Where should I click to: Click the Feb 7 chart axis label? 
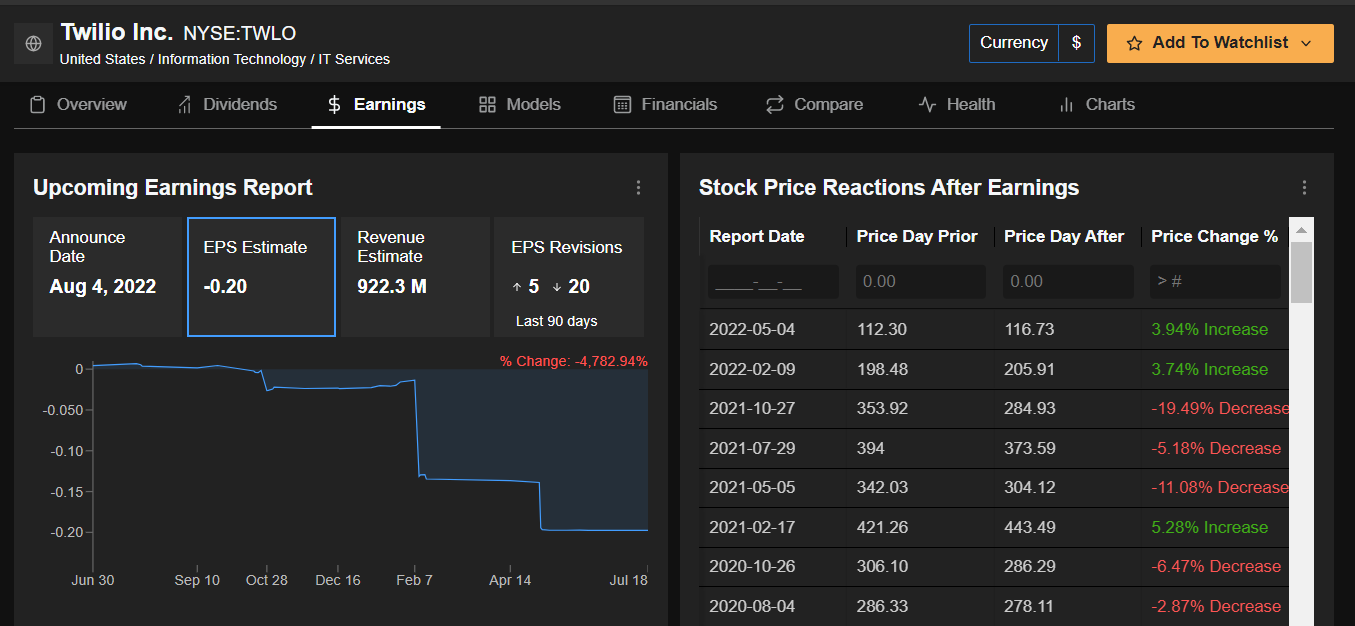click(414, 581)
